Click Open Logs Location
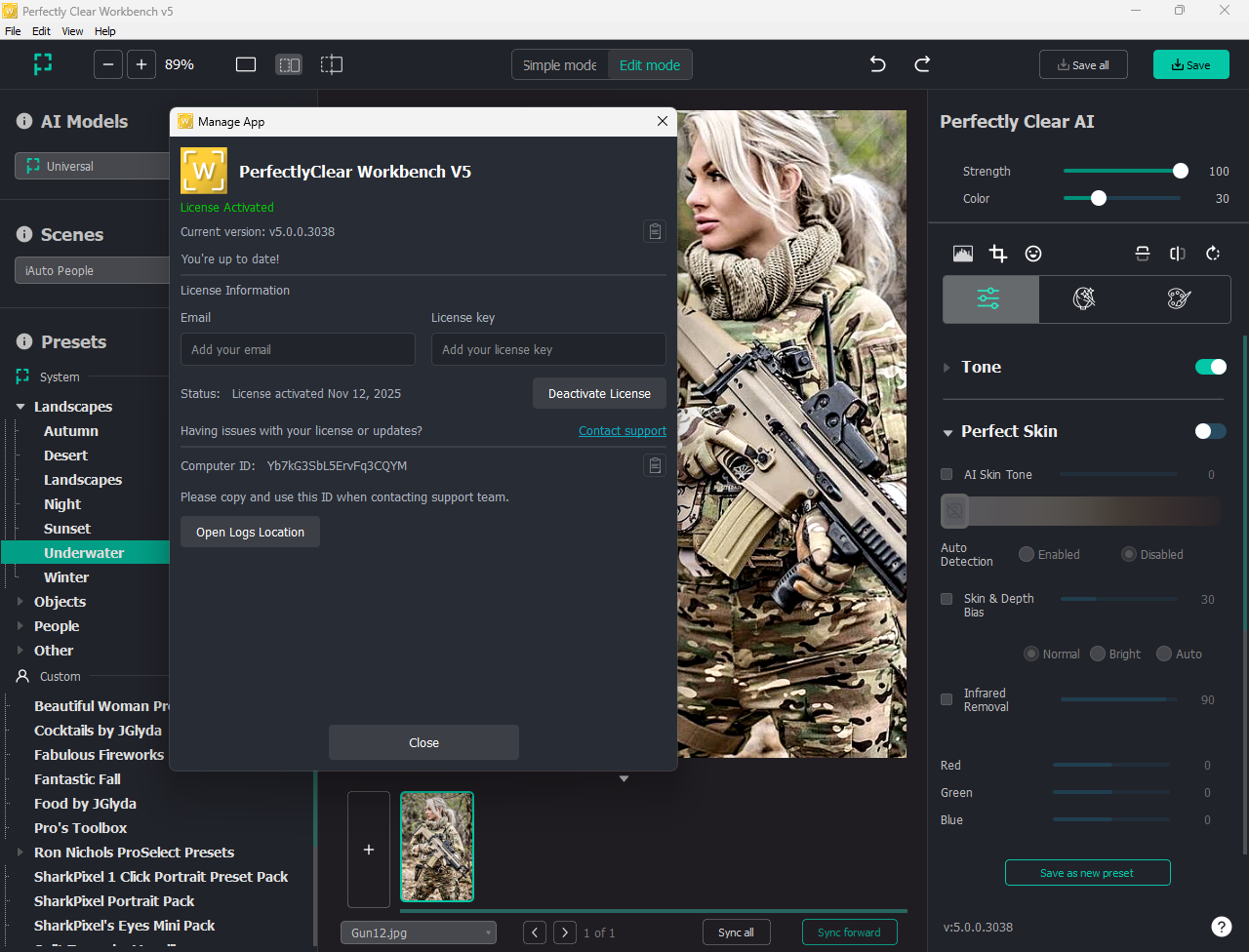1249x952 pixels. pyautogui.click(x=250, y=532)
